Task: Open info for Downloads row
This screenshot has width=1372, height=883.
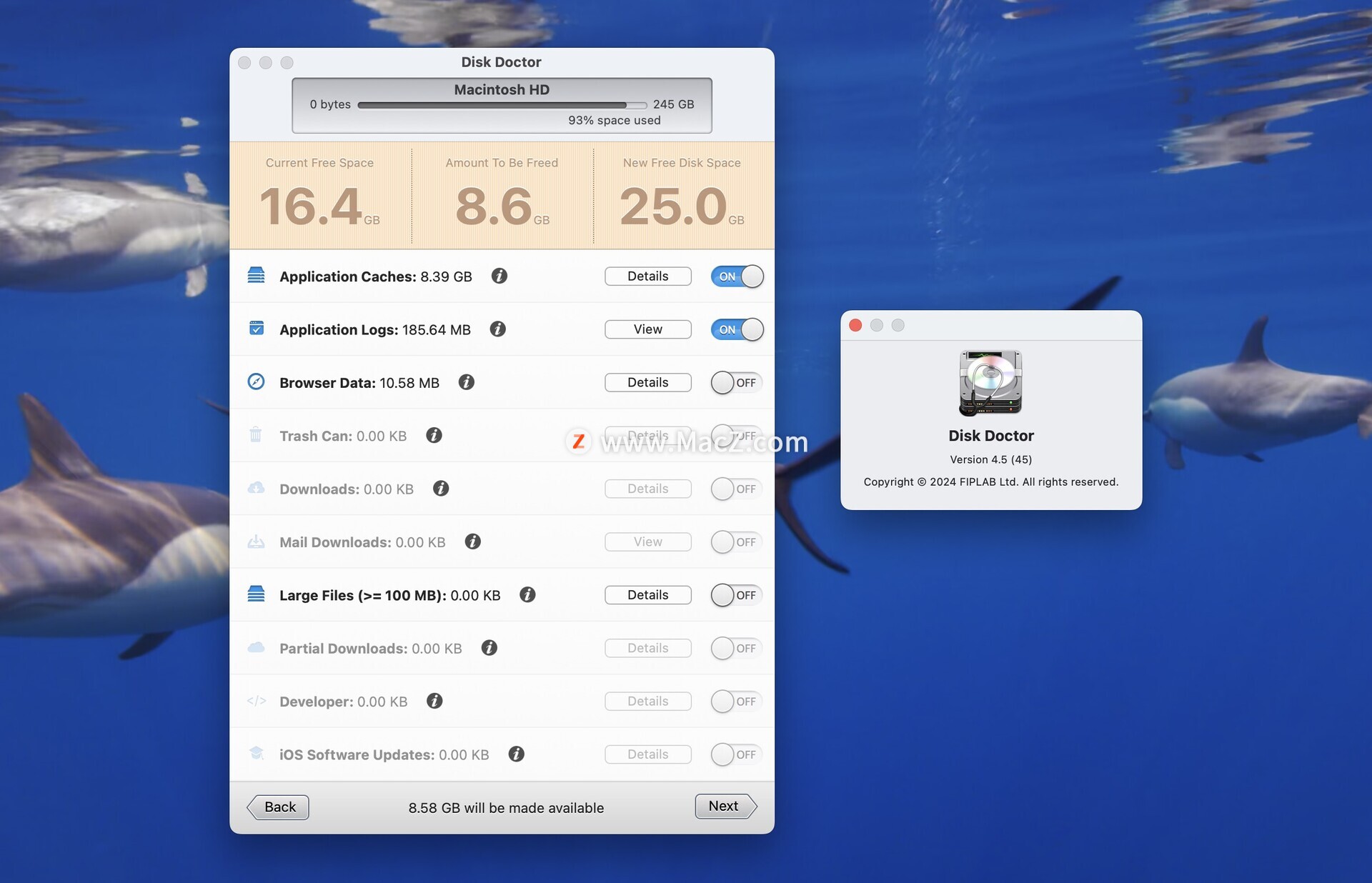Action: click(441, 488)
